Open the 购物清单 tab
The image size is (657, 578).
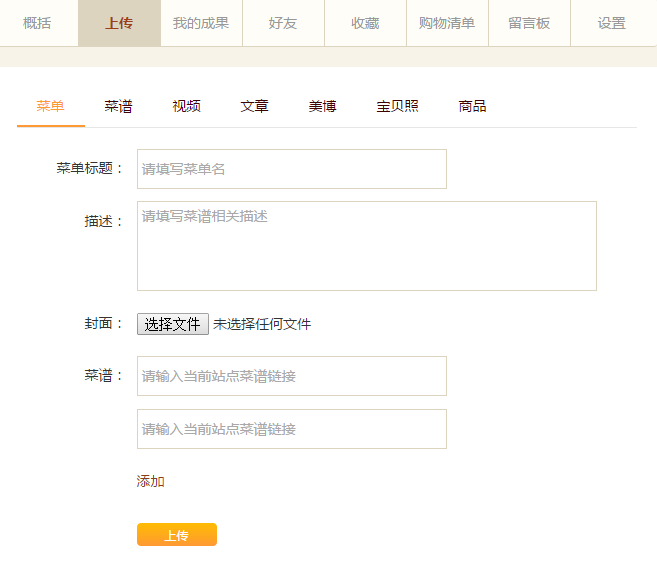(447, 23)
